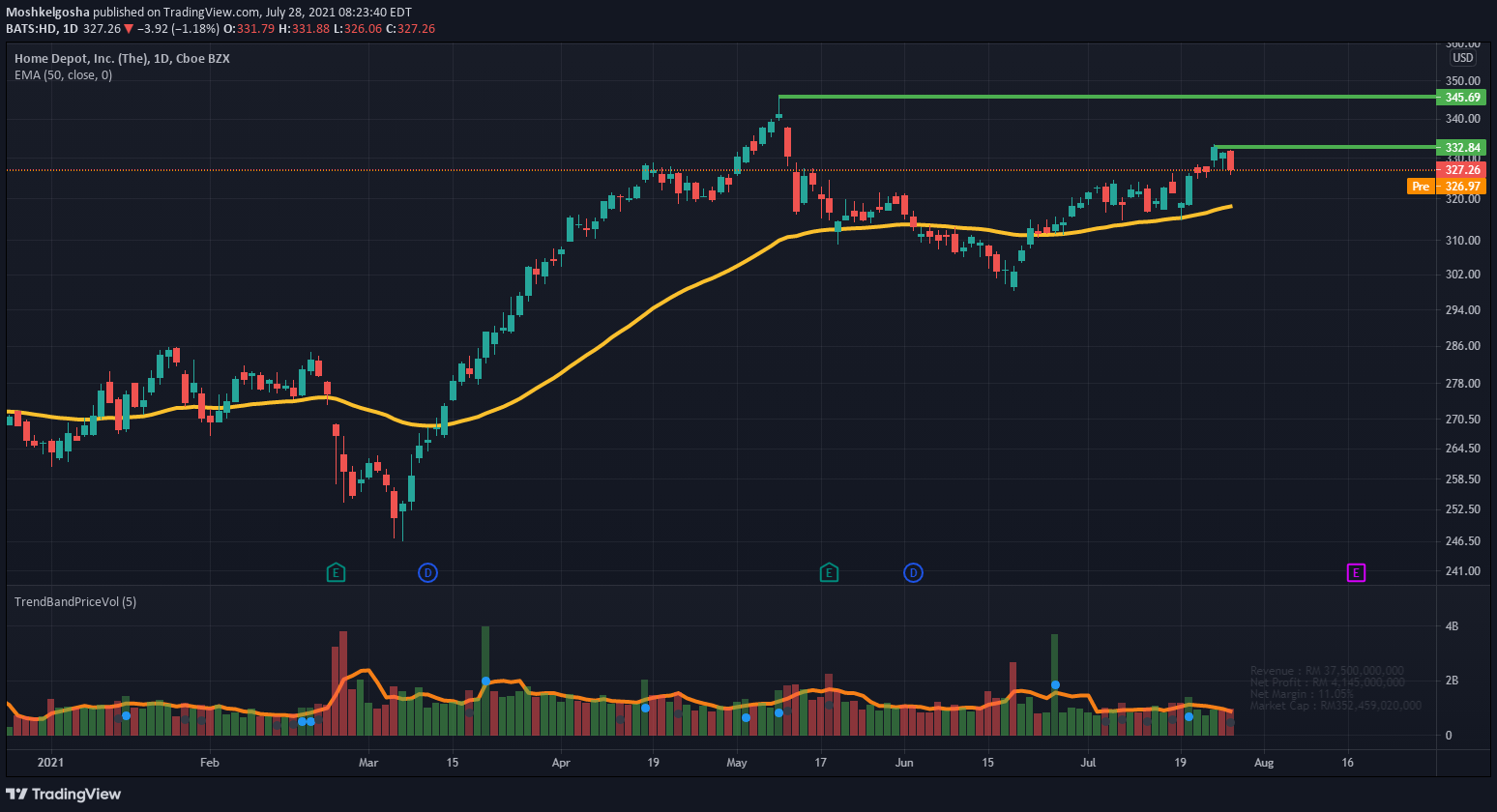Select the 345.69 horizontal resistance line
The width and height of the screenshot is (1497, 812).
pos(1107,97)
